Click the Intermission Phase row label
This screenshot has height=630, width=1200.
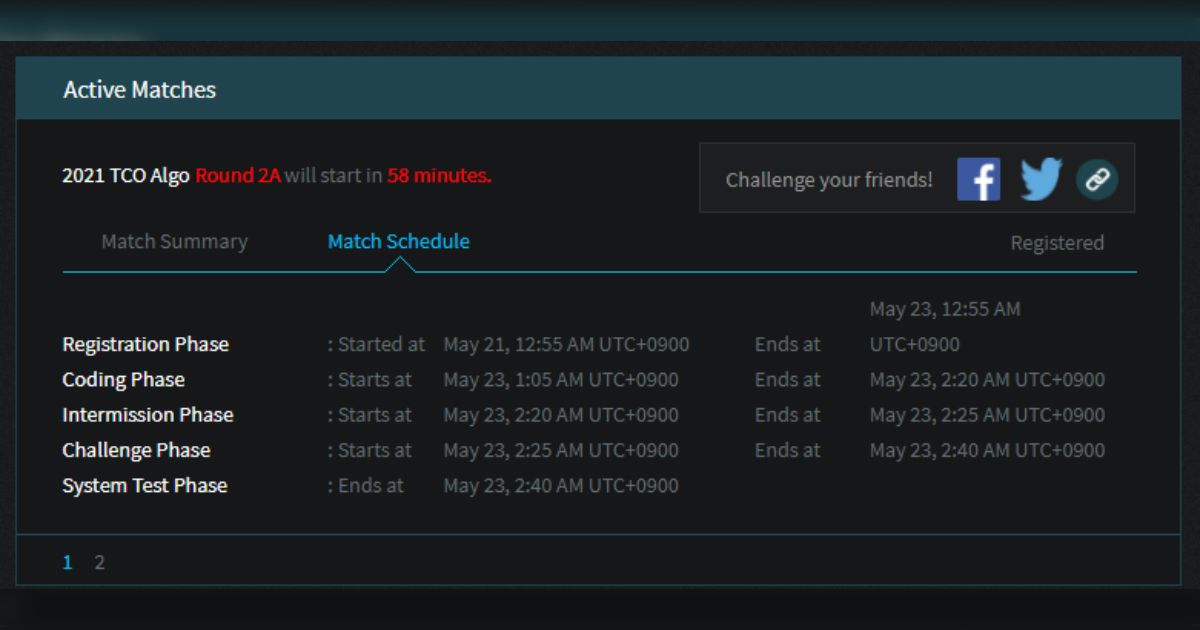point(147,415)
